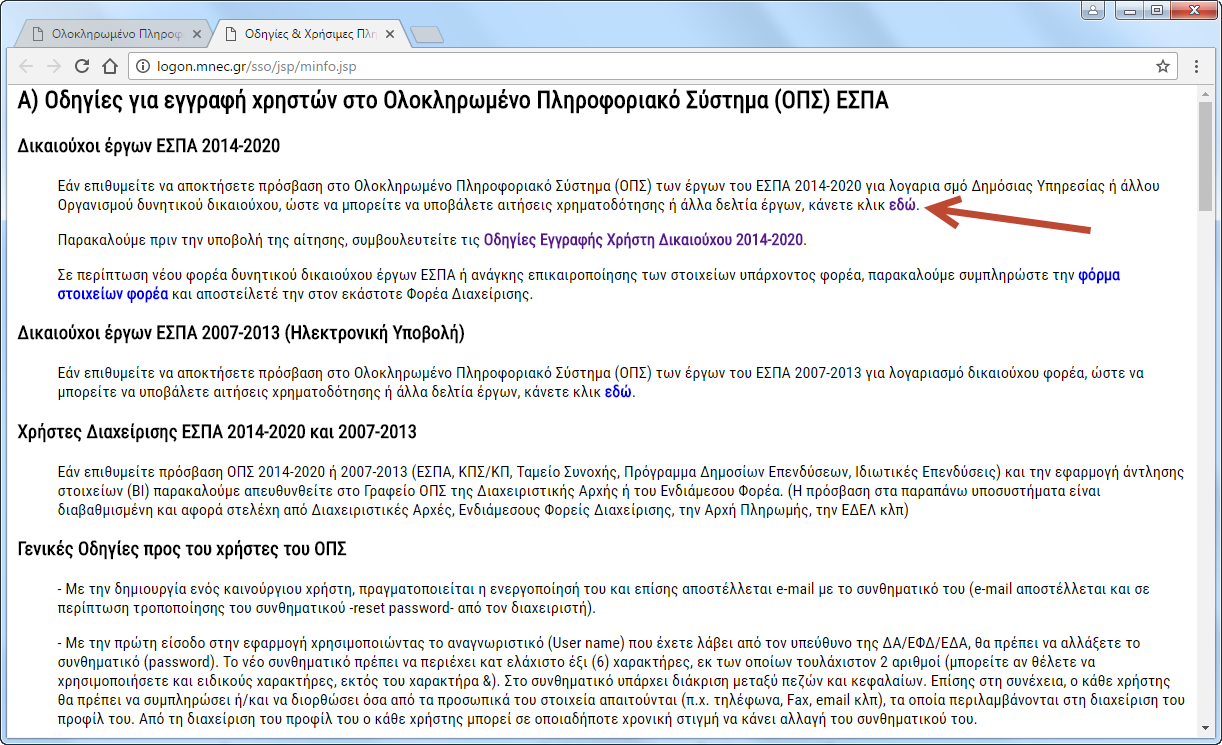View site information icon in address bar
The image size is (1222, 745).
tap(142, 67)
